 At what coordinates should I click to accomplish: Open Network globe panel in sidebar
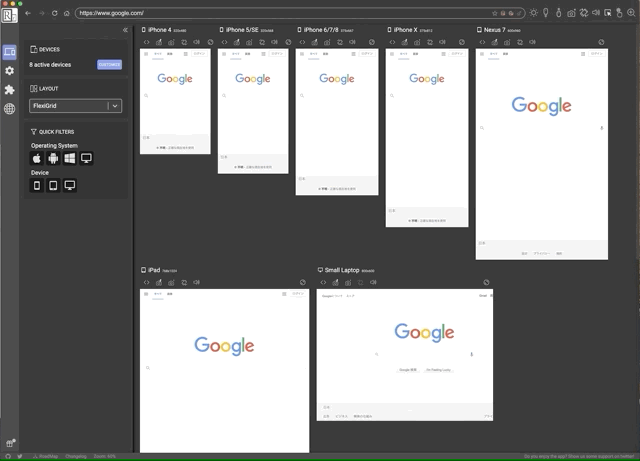pos(9,109)
